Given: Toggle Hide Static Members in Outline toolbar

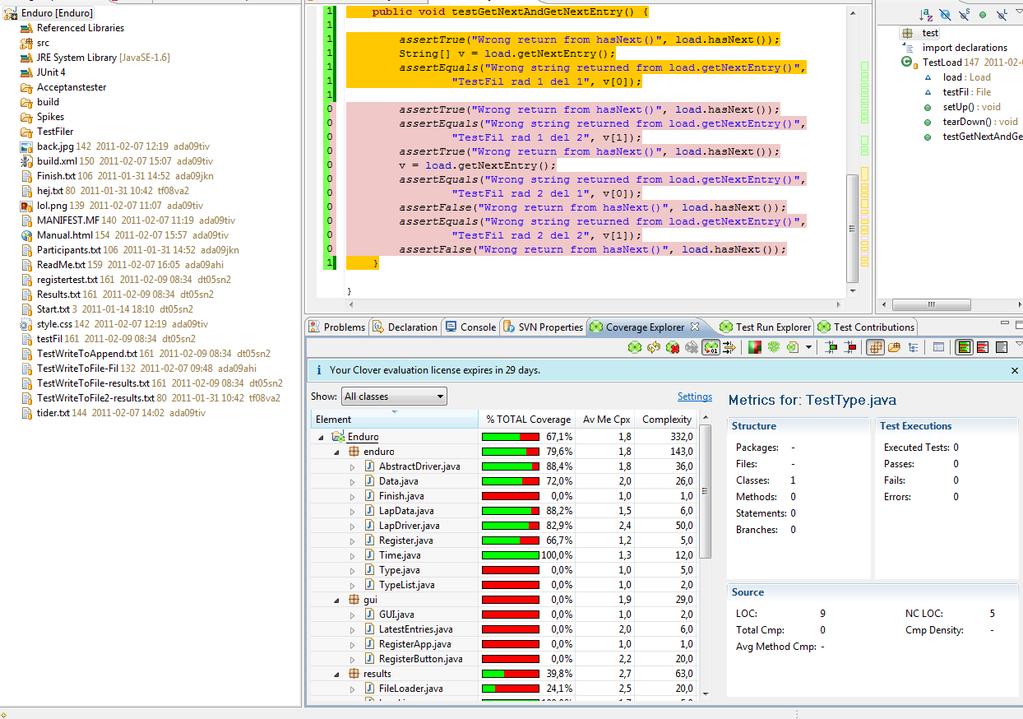Looking at the screenshot, I should (x=964, y=14).
